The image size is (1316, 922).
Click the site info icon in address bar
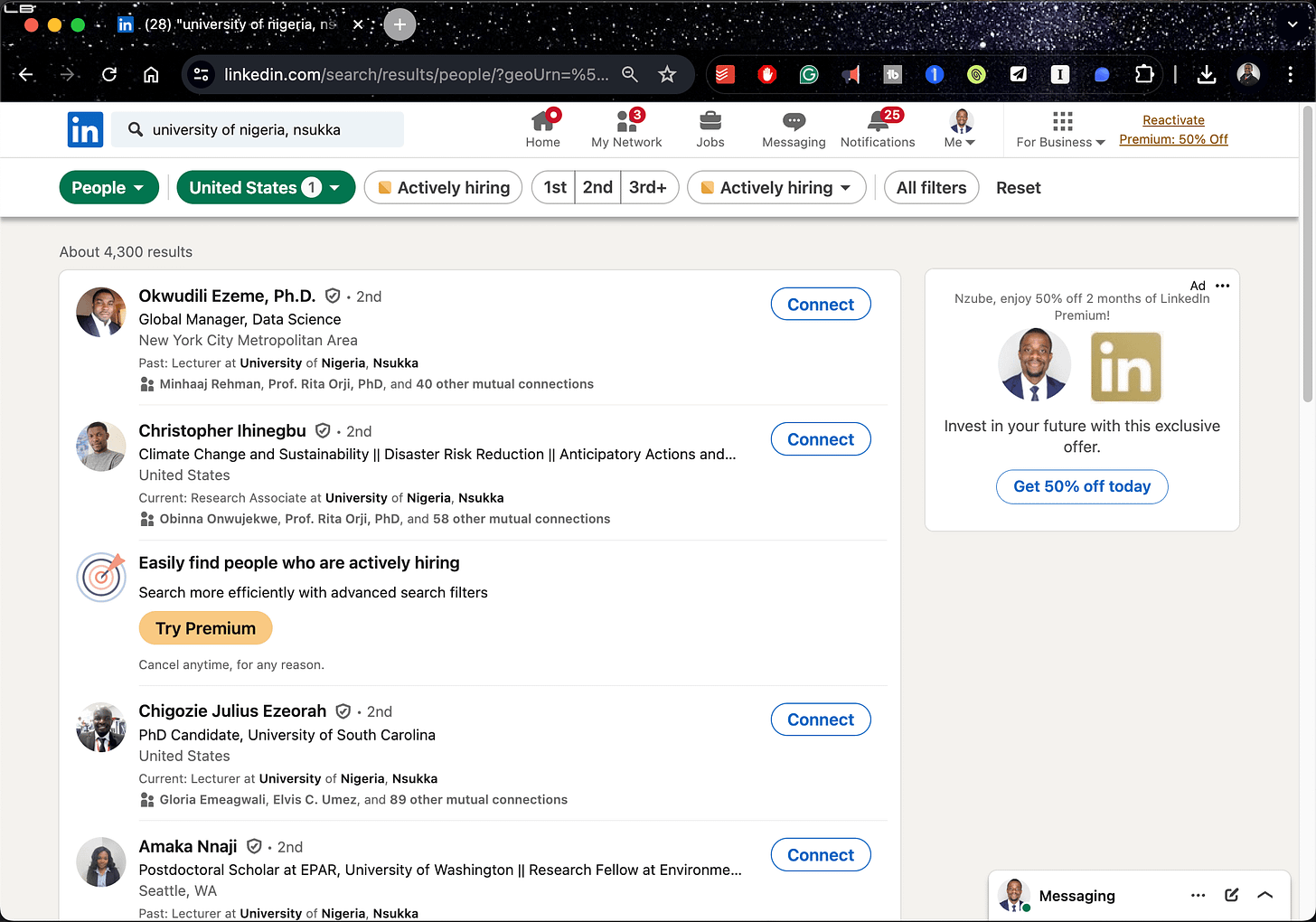pyautogui.click(x=202, y=74)
